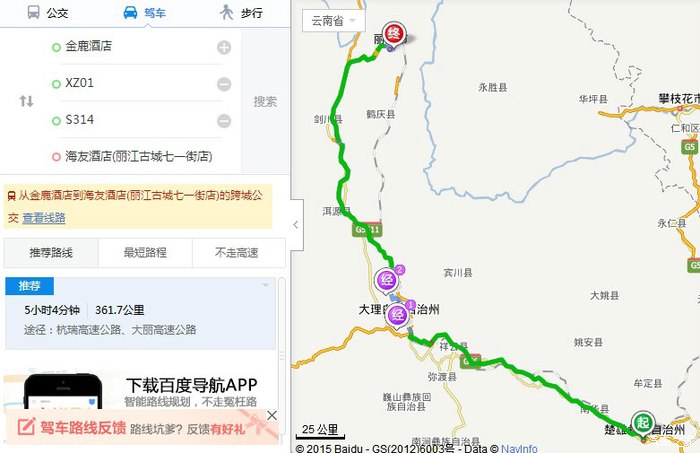This screenshot has height=453, width=700.
Task: Remove the S314 waypoint with minus icon
Action: click(224, 121)
